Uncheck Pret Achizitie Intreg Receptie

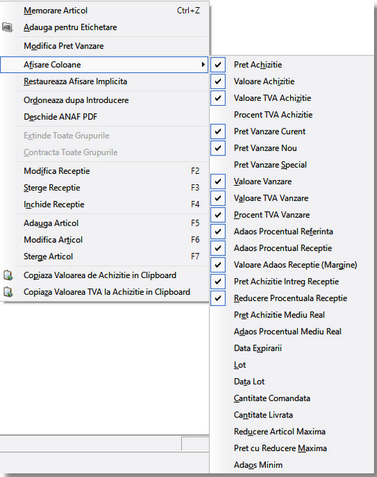click(218, 281)
